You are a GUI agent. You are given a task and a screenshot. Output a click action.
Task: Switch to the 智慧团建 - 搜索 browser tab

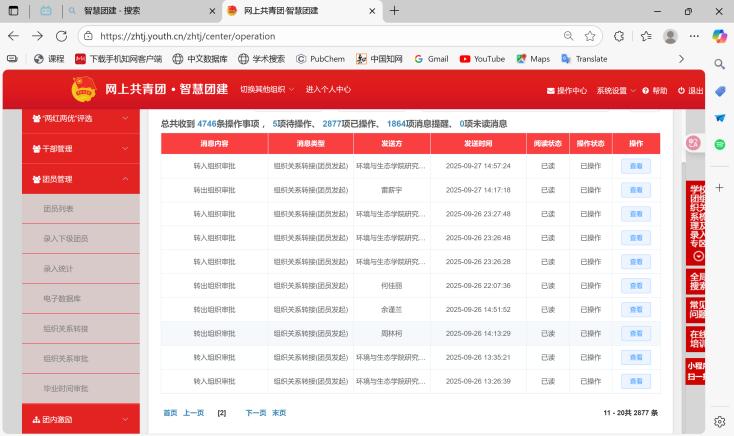(140, 11)
